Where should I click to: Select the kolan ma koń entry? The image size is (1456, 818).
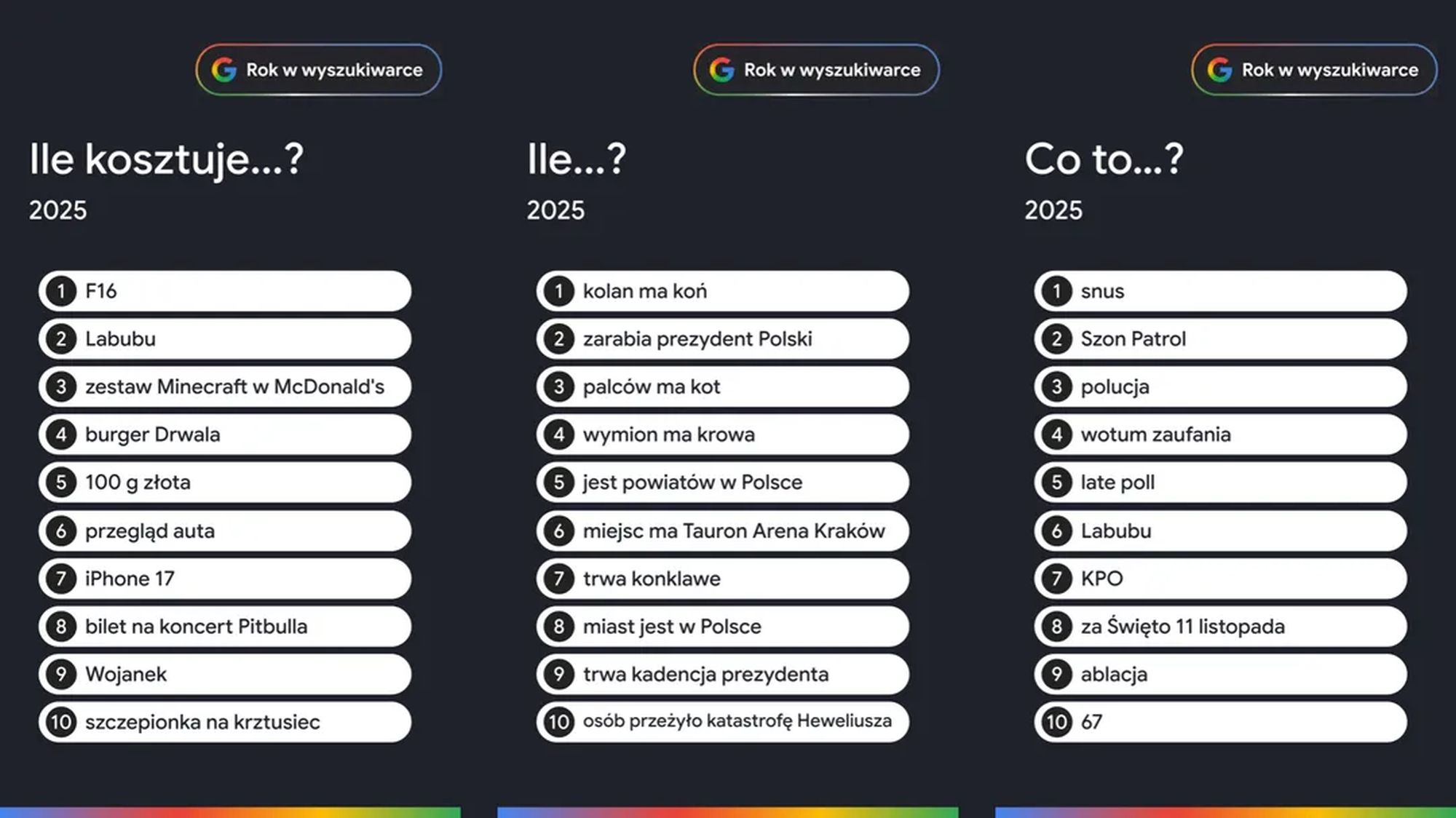(722, 291)
